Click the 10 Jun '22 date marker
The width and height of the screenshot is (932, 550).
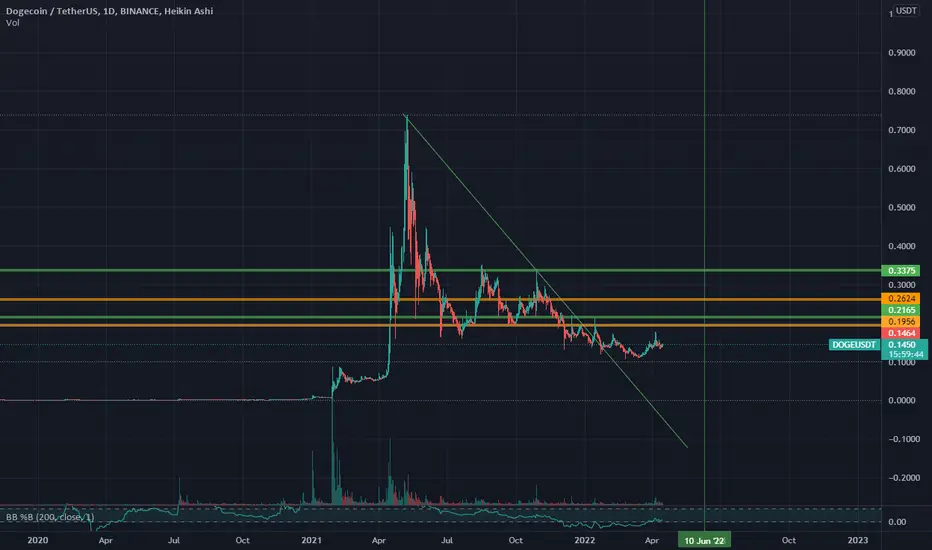[704, 540]
